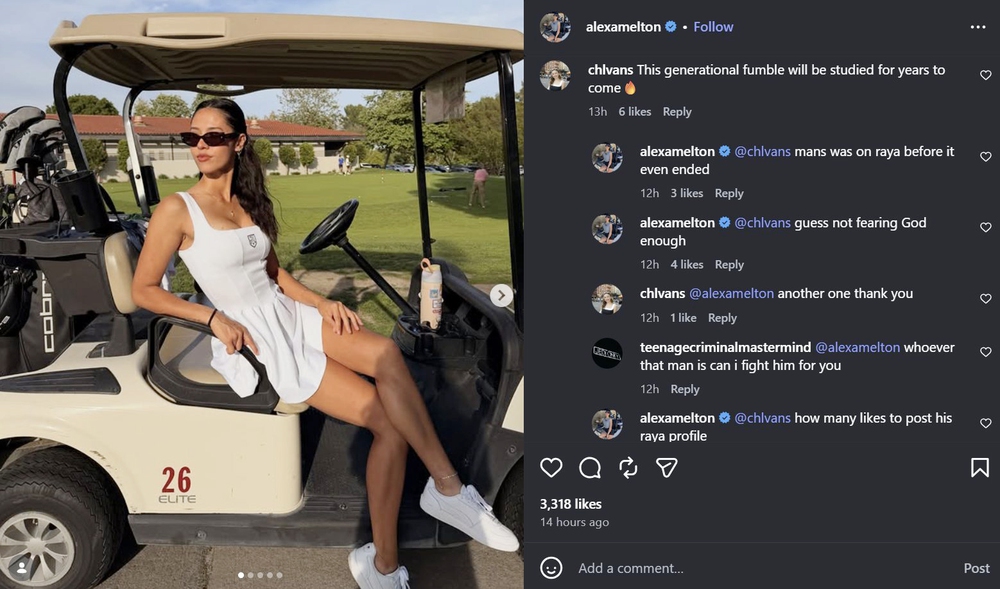
Task: Save post with bookmark icon
Action: click(980, 468)
